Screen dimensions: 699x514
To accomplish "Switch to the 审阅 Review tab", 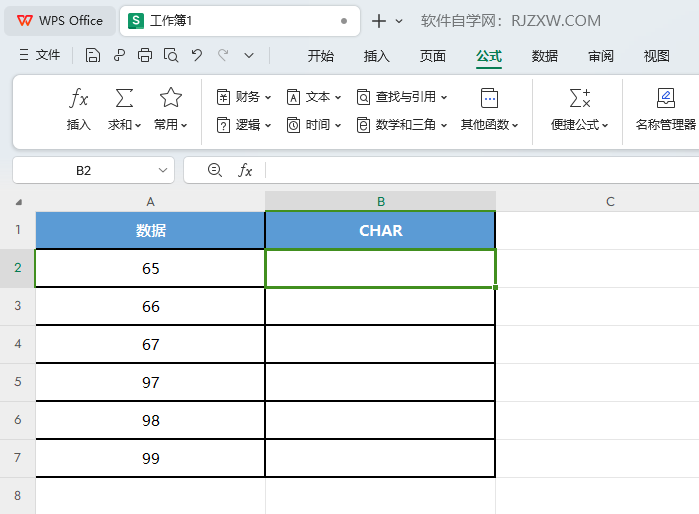I will click(x=600, y=56).
